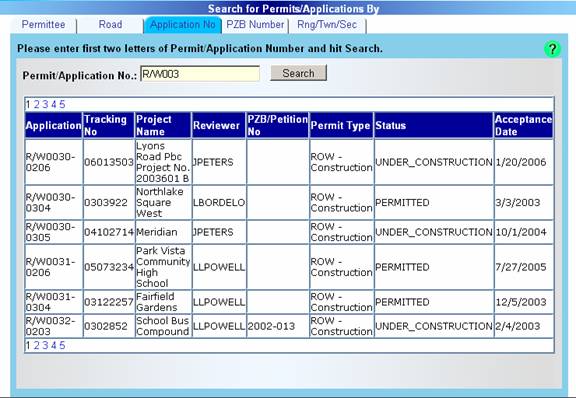Image resolution: width=576 pixels, height=398 pixels.
Task: Click the Meridian project name
Action: click(157, 232)
